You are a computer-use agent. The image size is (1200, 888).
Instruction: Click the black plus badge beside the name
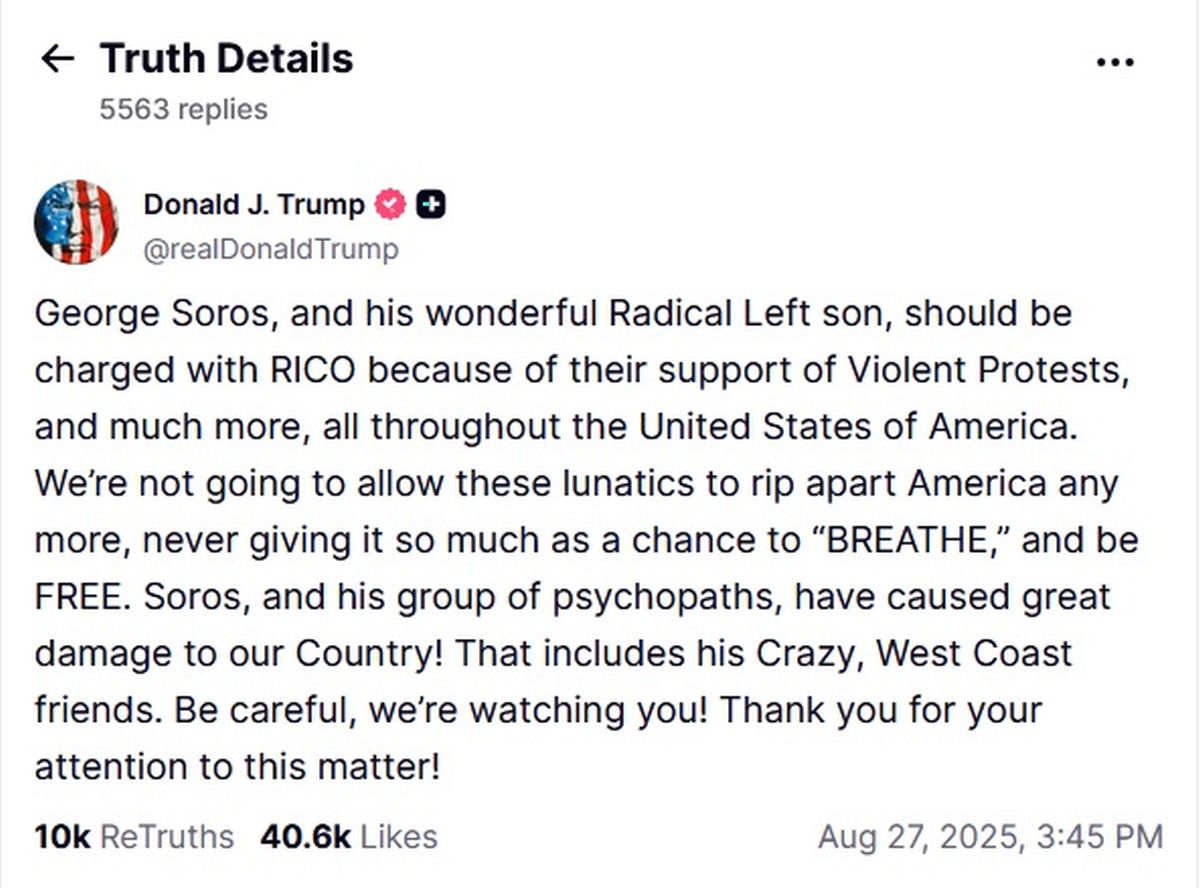(x=431, y=204)
